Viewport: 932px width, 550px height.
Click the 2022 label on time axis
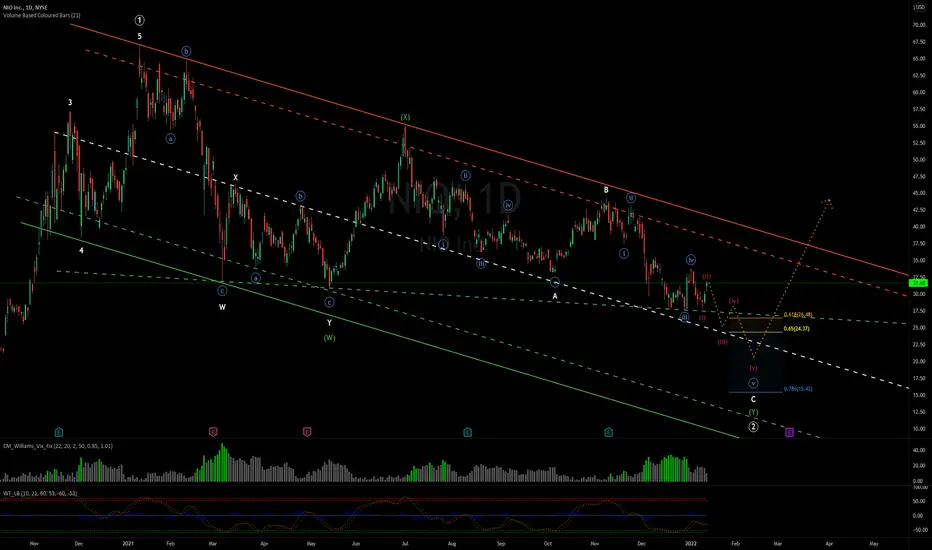click(691, 543)
